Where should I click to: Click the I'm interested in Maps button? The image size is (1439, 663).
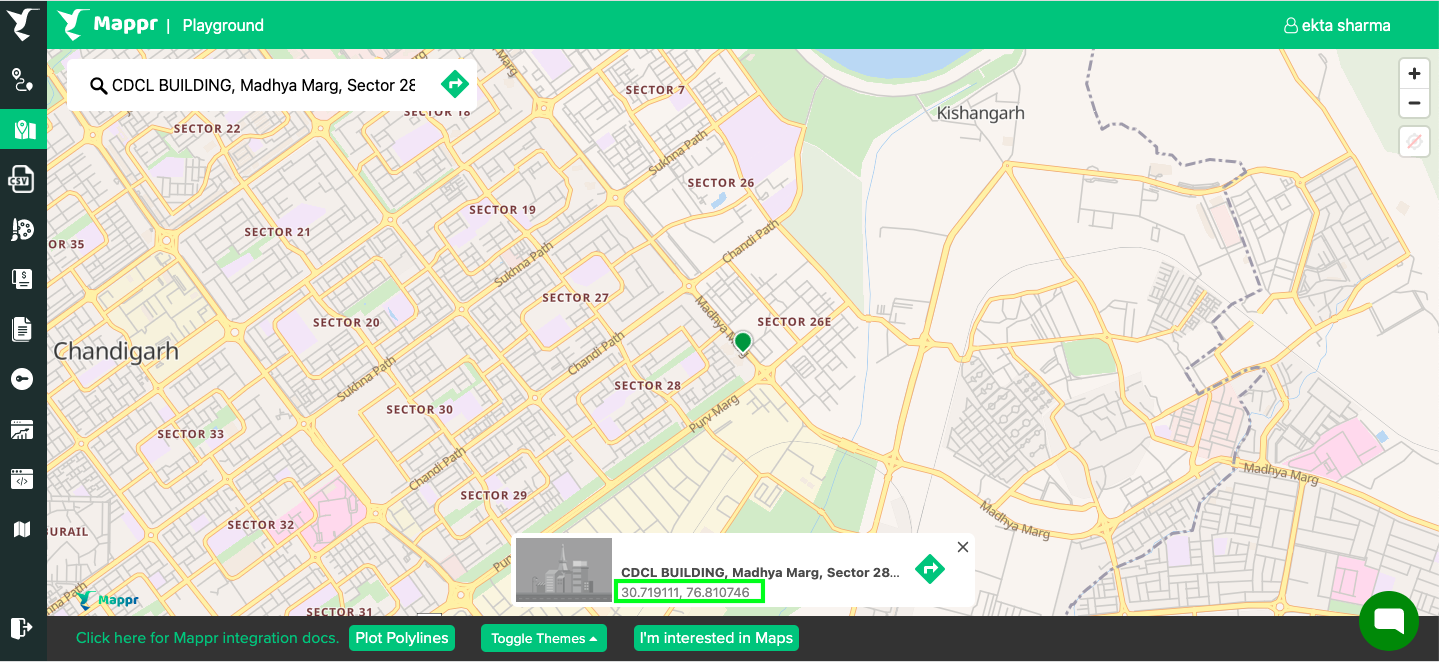click(x=716, y=638)
